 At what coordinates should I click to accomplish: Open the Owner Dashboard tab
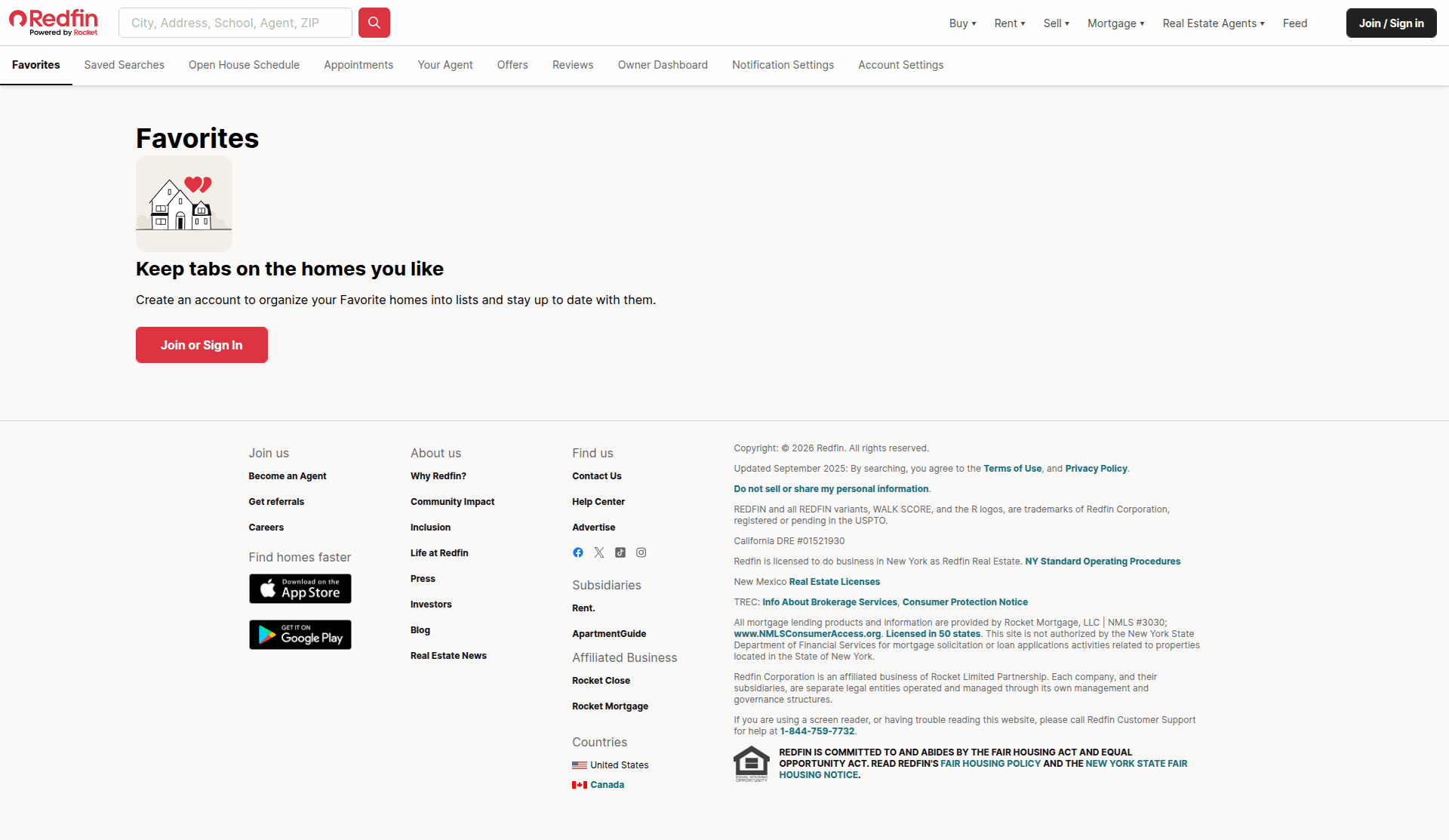point(663,65)
